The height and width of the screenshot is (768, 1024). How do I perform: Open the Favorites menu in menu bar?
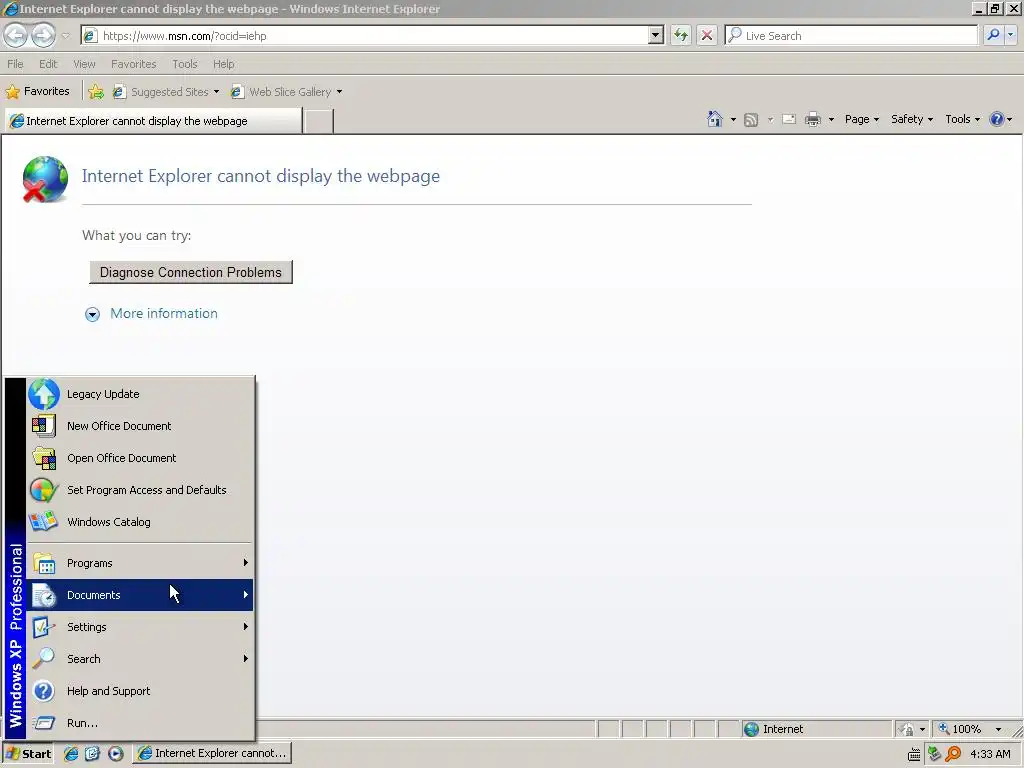point(133,64)
